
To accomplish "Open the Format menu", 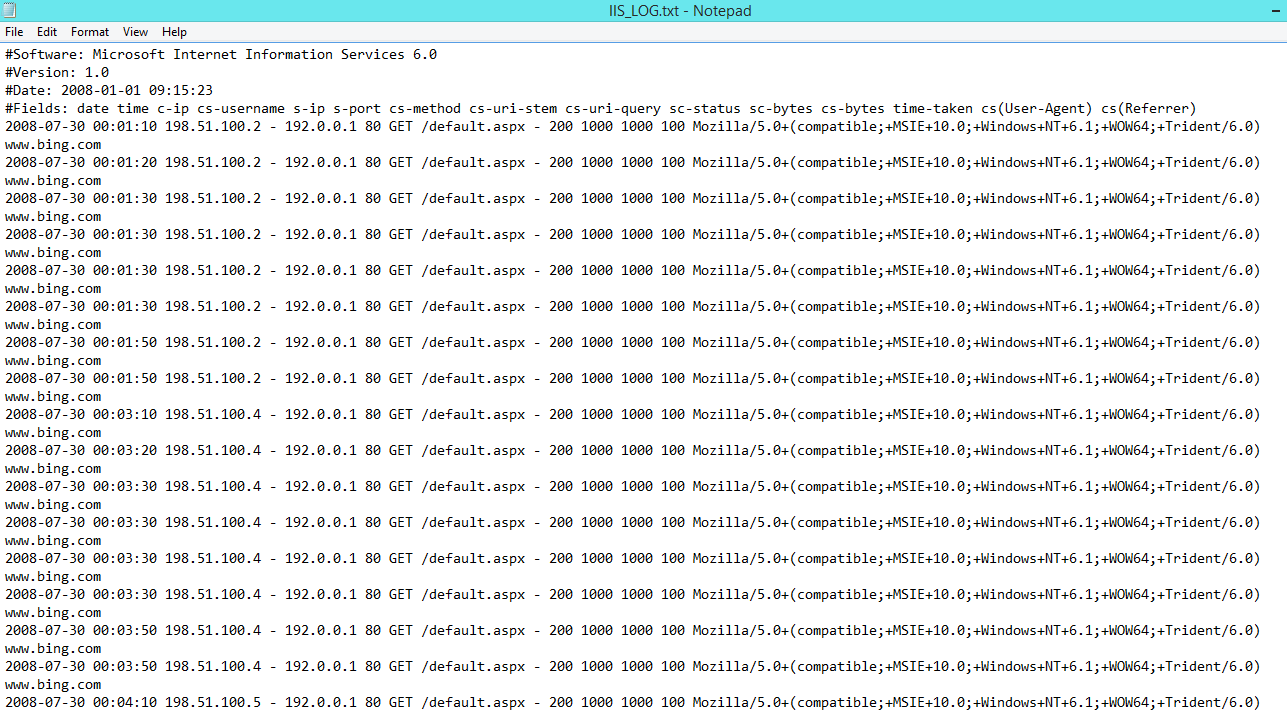I will (90, 32).
